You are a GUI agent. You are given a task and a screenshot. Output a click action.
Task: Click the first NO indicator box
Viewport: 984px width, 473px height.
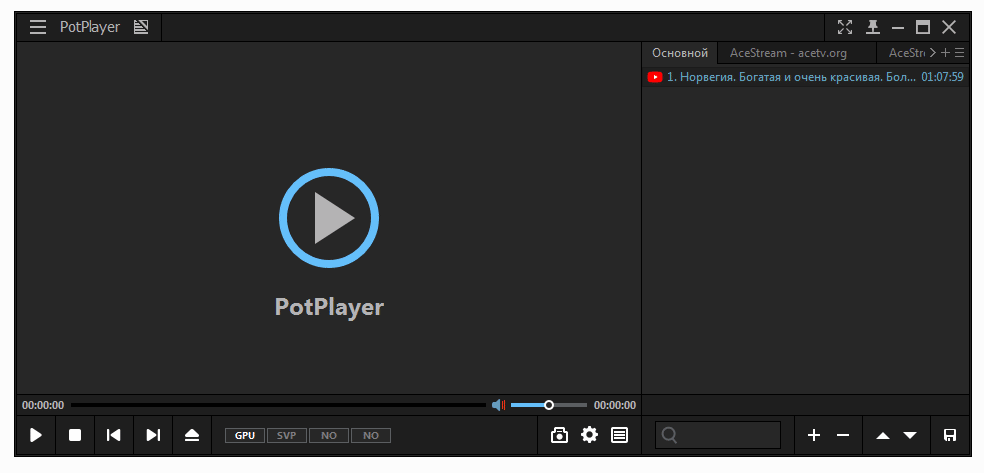(x=329, y=435)
